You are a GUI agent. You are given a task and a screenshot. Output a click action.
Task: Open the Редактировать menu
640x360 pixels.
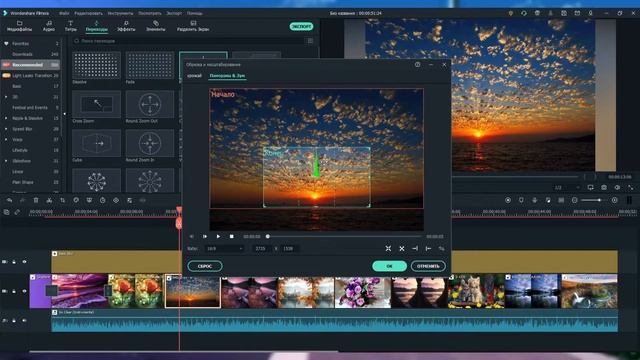pyautogui.click(x=88, y=13)
